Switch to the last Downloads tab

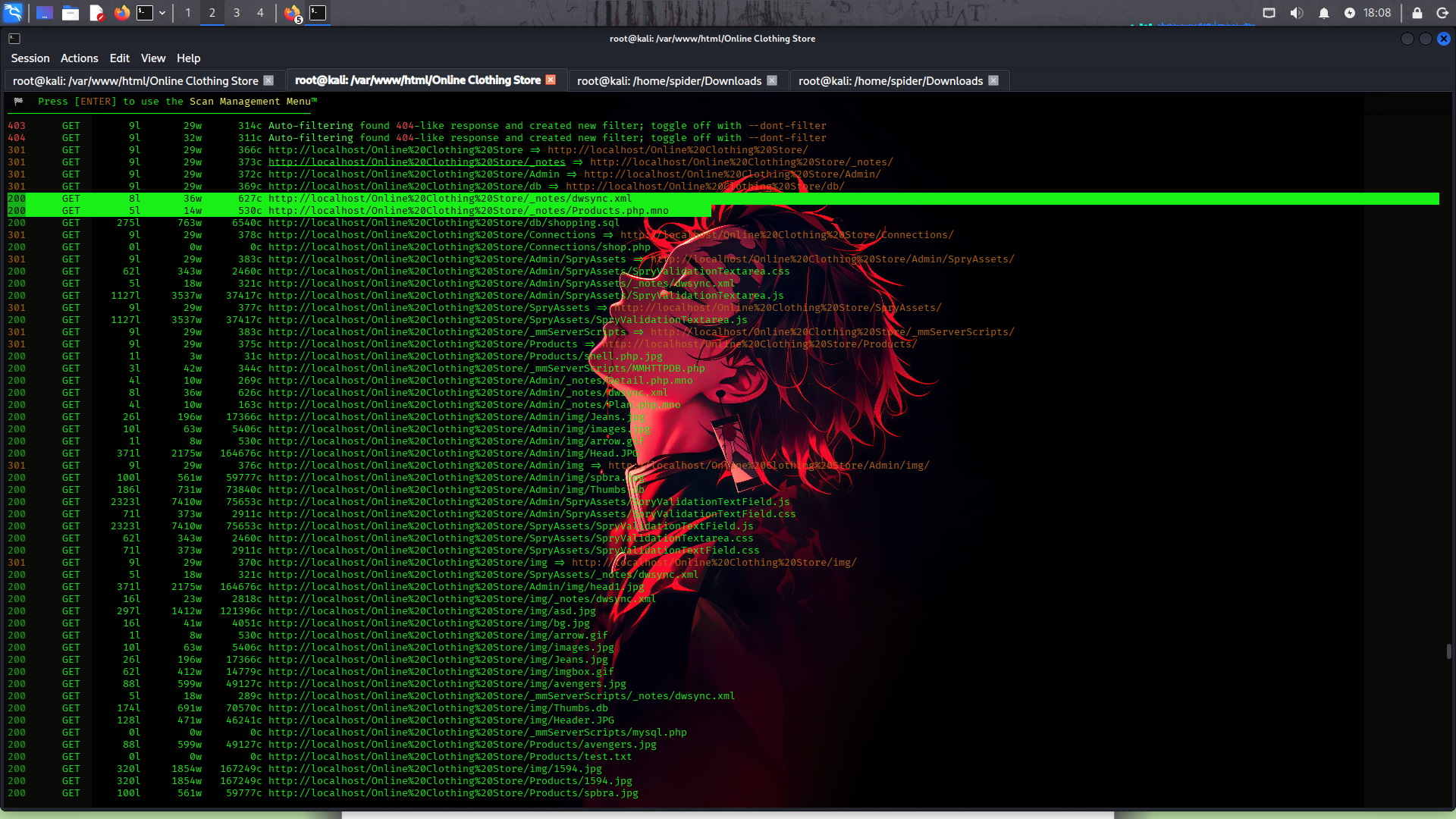(890, 80)
